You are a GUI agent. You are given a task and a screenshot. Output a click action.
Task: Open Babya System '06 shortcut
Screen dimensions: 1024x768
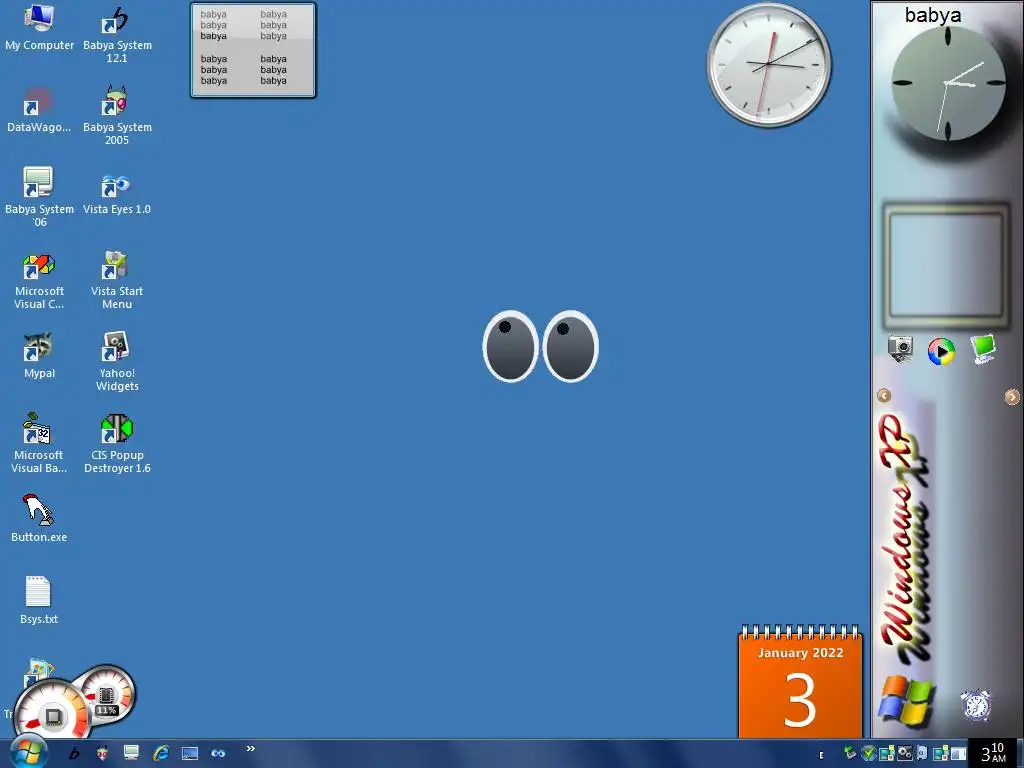point(39,197)
